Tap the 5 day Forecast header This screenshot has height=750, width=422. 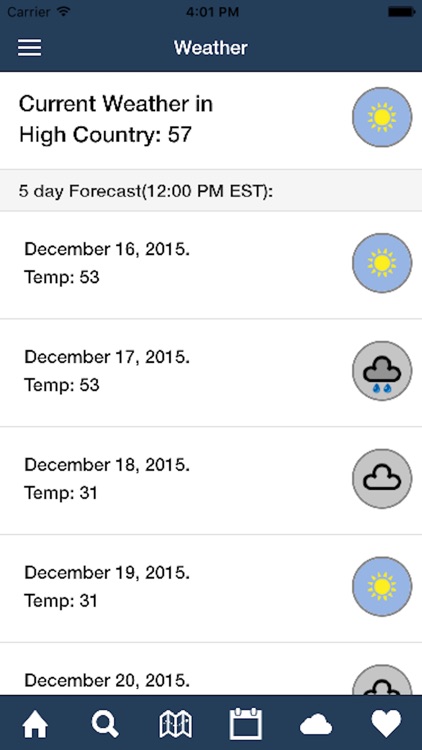[211, 190]
